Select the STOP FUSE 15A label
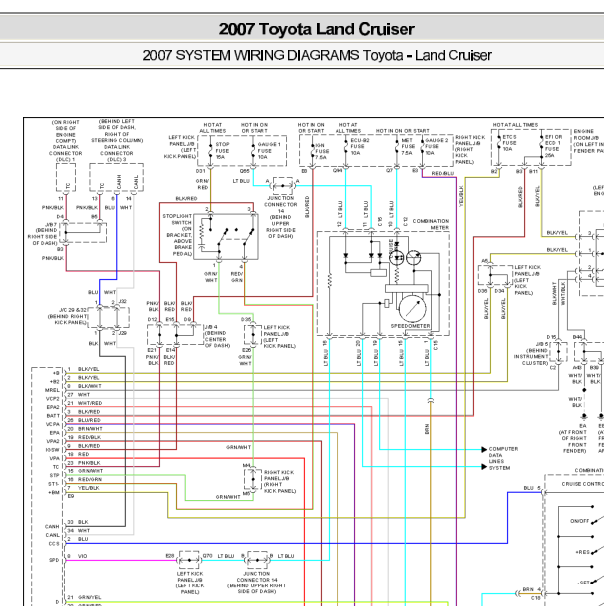The width and height of the screenshot is (604, 606). 222,150
